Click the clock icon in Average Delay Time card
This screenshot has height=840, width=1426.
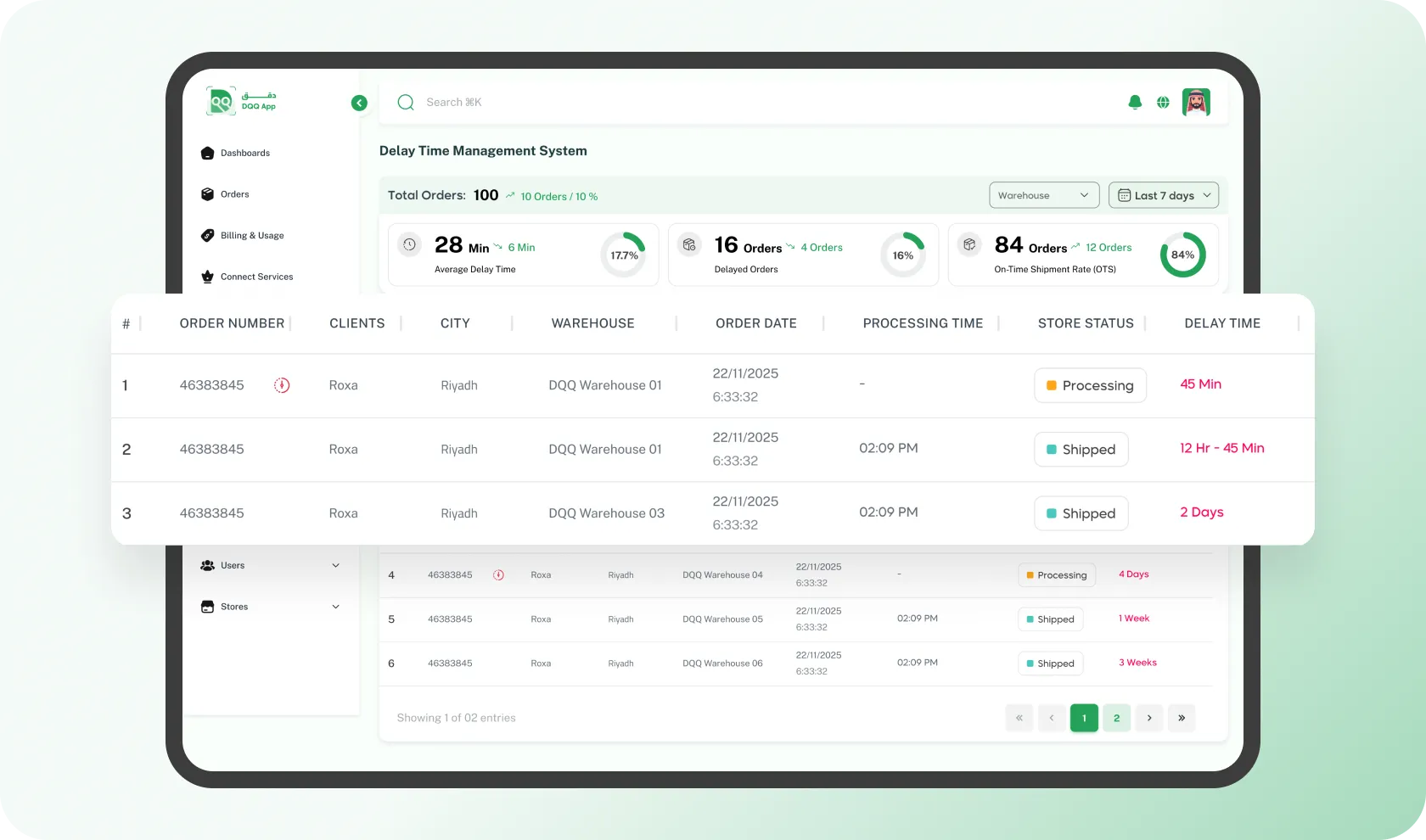(x=409, y=245)
